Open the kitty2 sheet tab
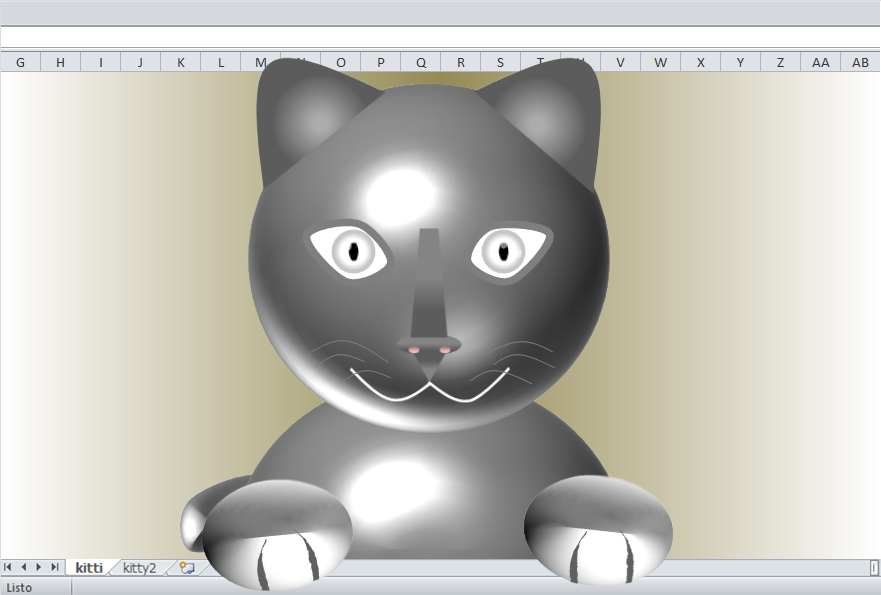The width and height of the screenshot is (881, 595). coord(139,568)
